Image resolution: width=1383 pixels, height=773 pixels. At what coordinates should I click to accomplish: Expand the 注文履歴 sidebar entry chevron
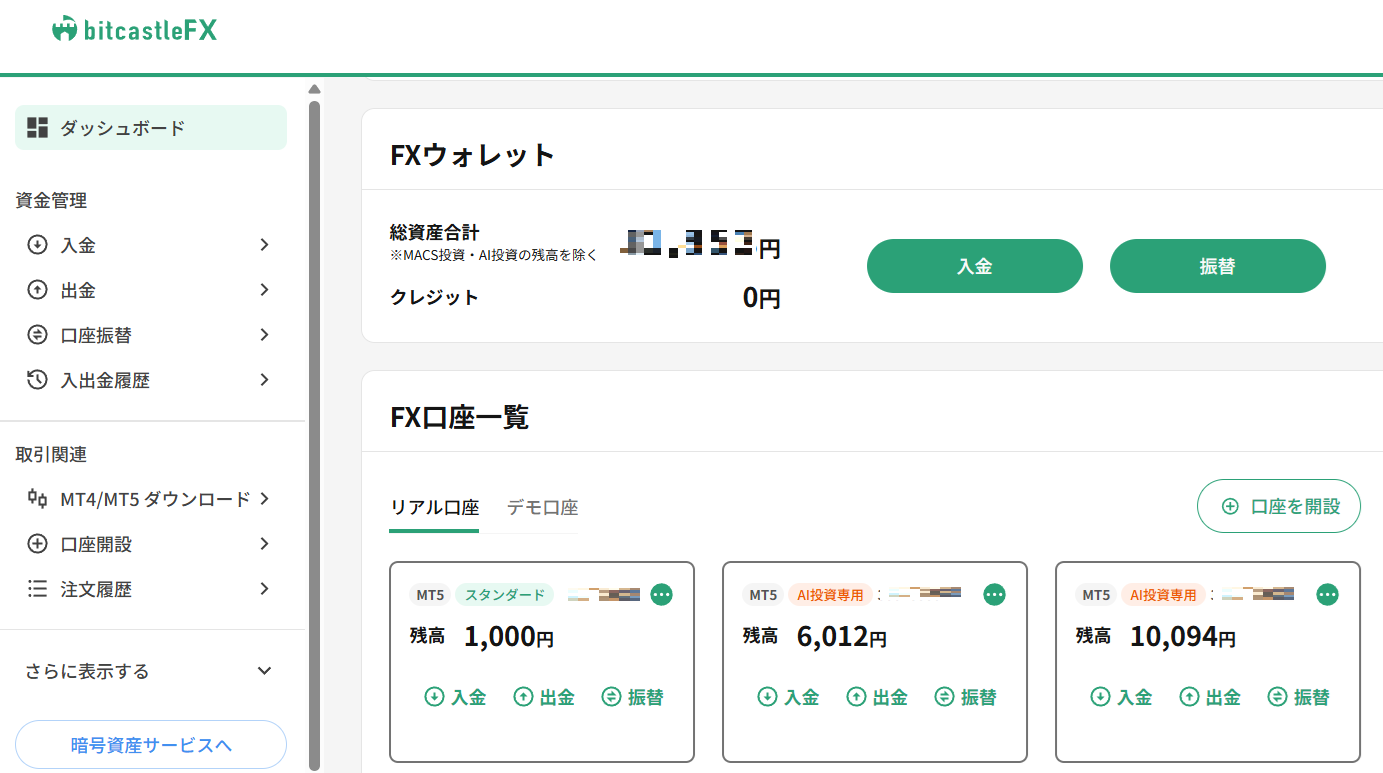pos(264,589)
